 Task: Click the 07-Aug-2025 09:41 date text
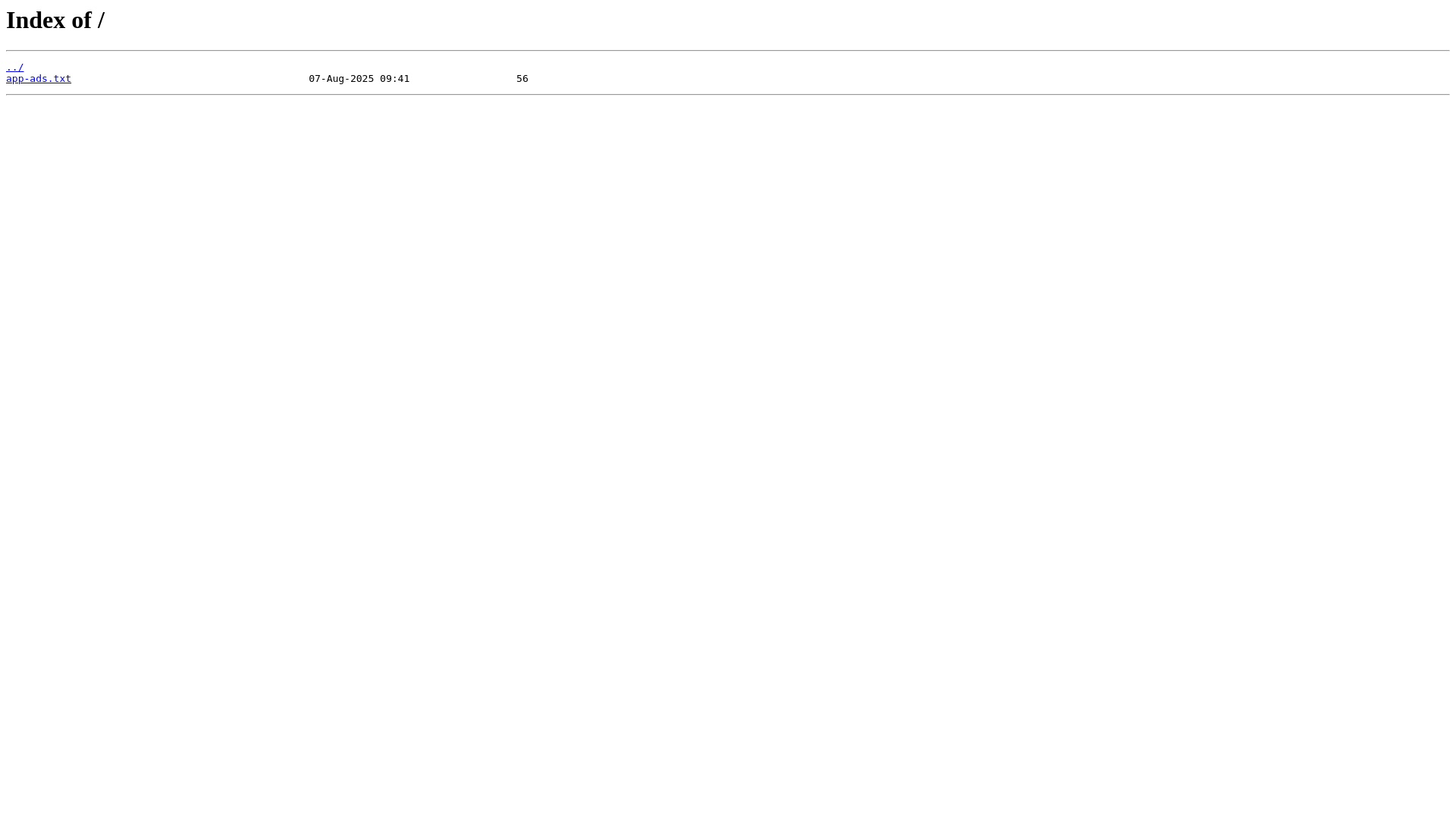(x=359, y=78)
